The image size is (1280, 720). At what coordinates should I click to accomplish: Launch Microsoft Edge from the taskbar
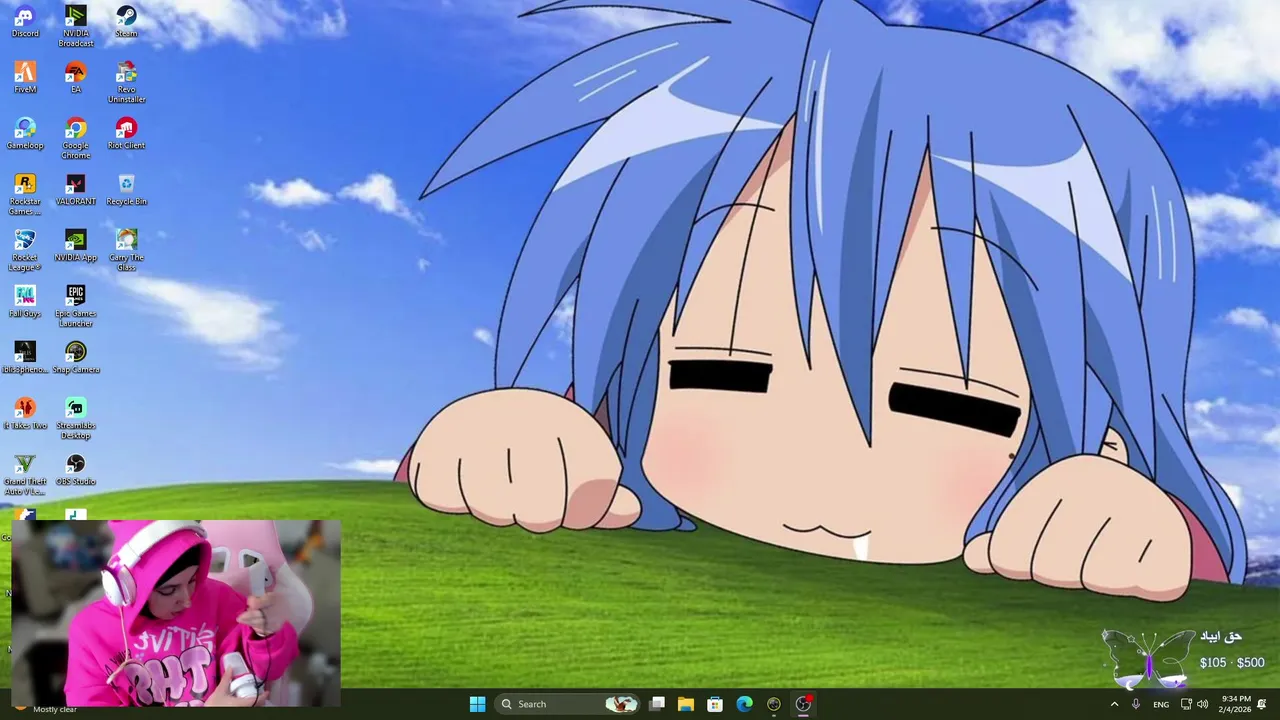[x=744, y=704]
